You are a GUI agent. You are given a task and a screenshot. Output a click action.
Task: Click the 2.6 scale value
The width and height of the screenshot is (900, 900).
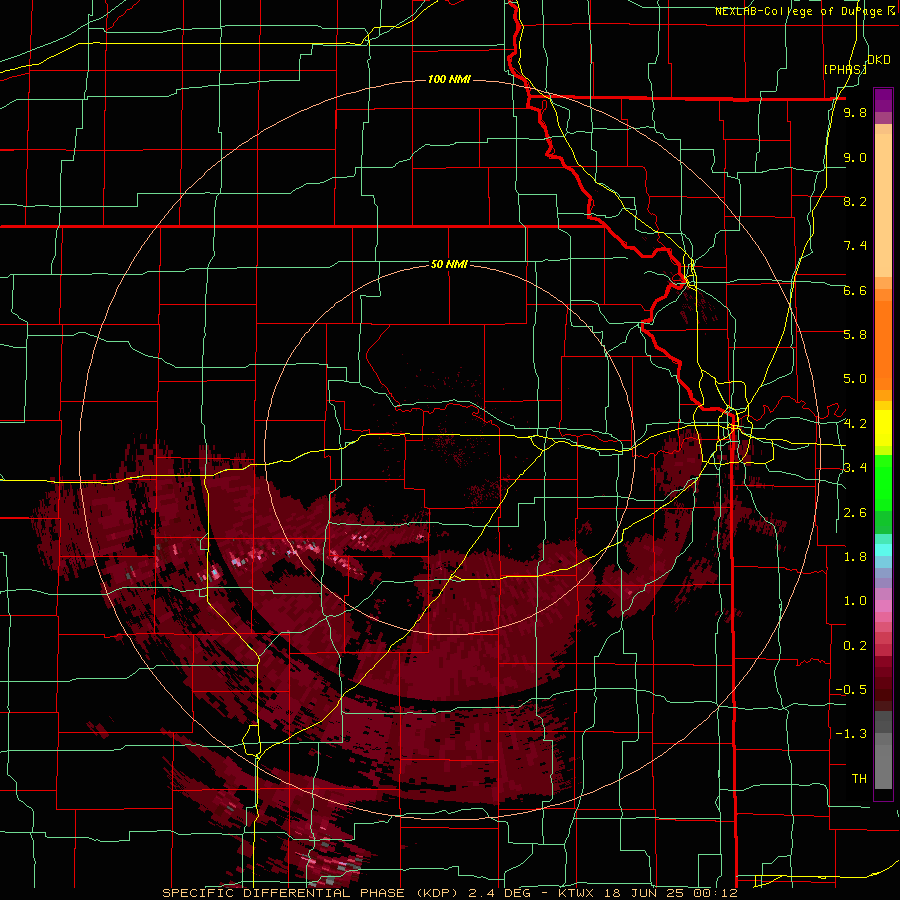pyautogui.click(x=855, y=513)
